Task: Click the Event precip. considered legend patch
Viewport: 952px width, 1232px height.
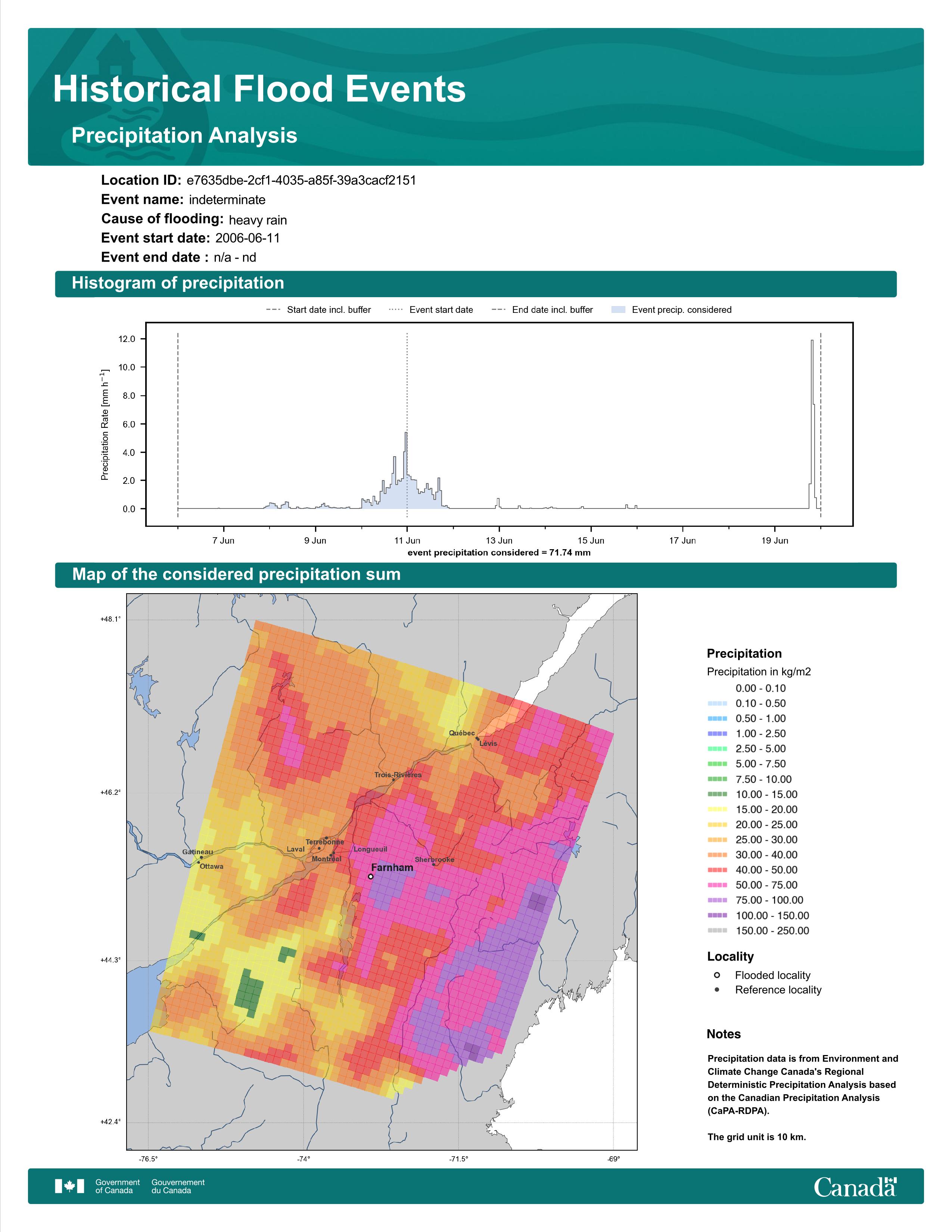Action: 618,310
